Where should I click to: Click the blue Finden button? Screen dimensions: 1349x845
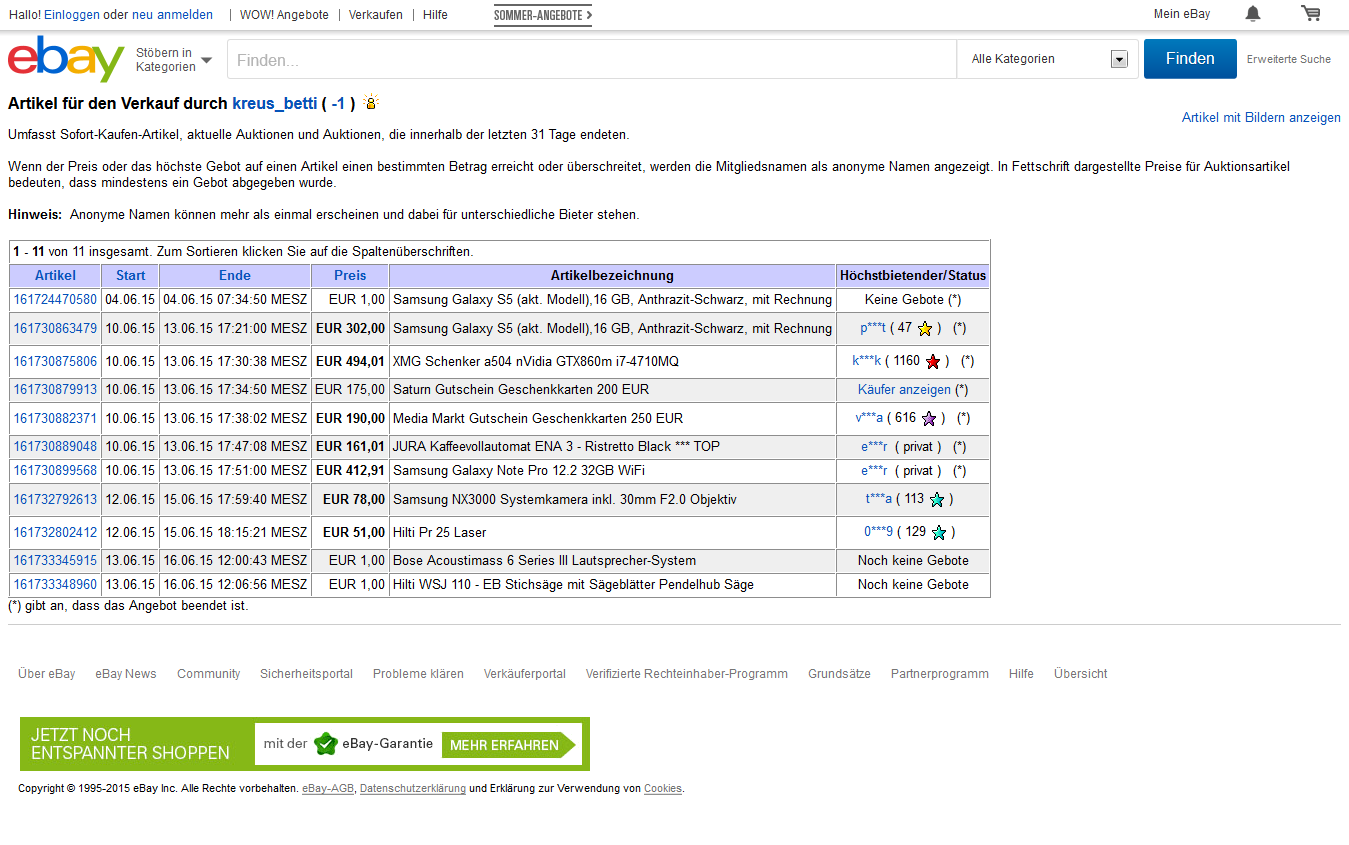[1190, 59]
